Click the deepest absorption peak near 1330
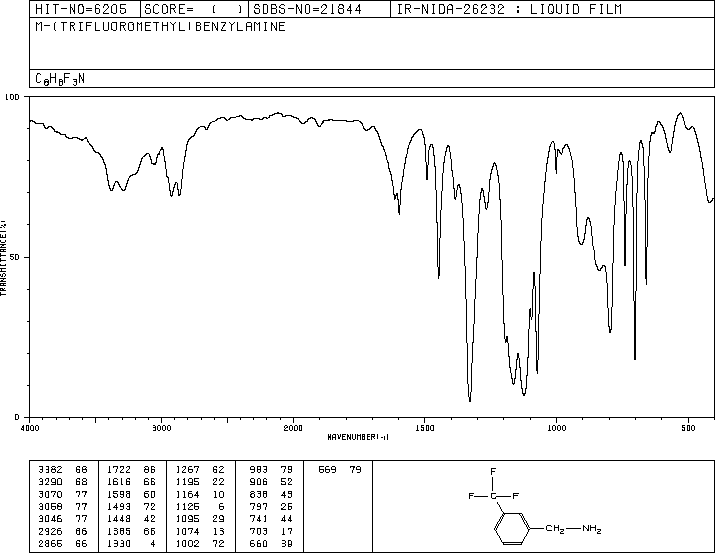Screen dimensions: 715x553 [x=470, y=400]
